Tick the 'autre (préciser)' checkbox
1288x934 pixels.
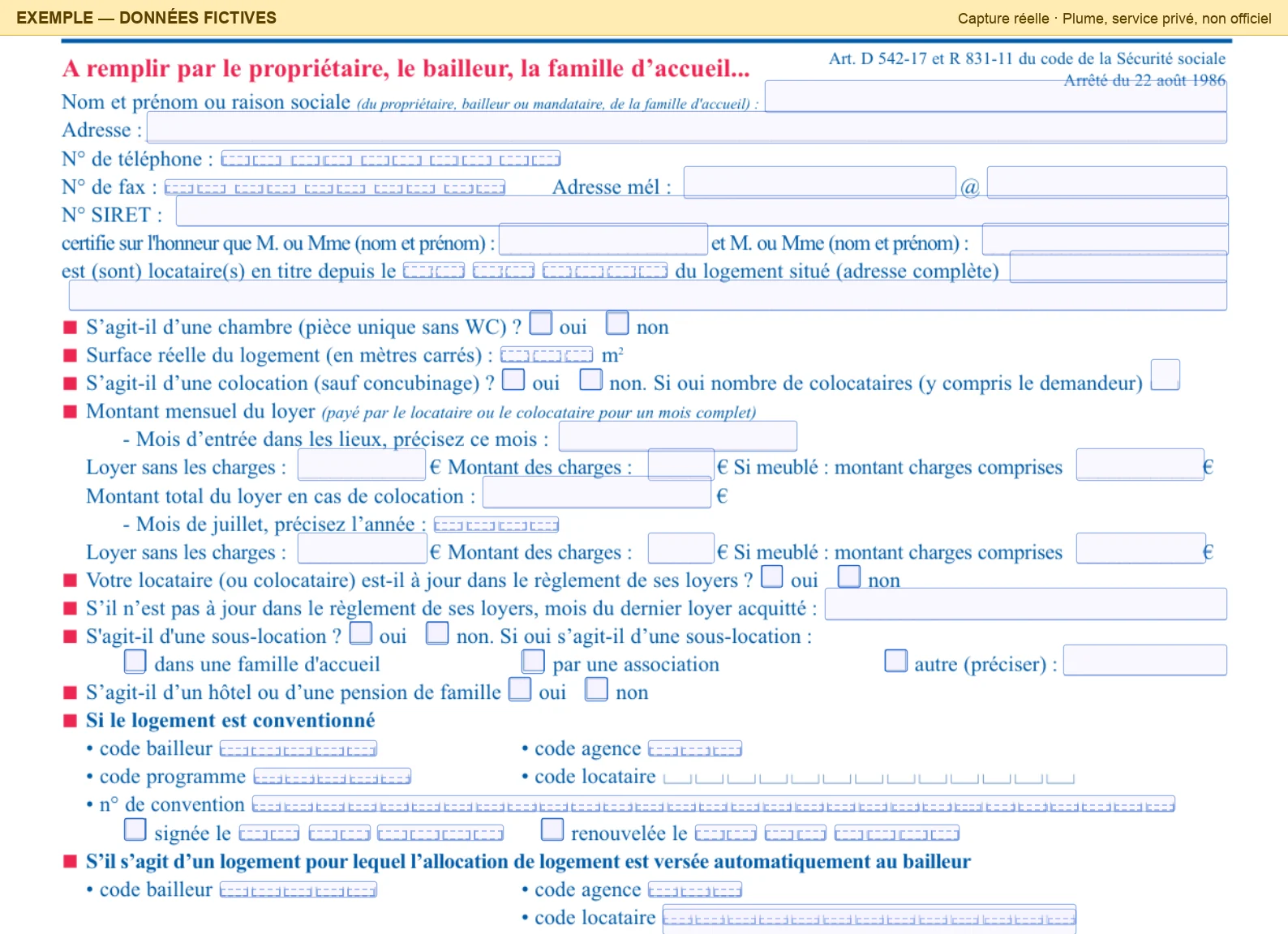[896, 661]
